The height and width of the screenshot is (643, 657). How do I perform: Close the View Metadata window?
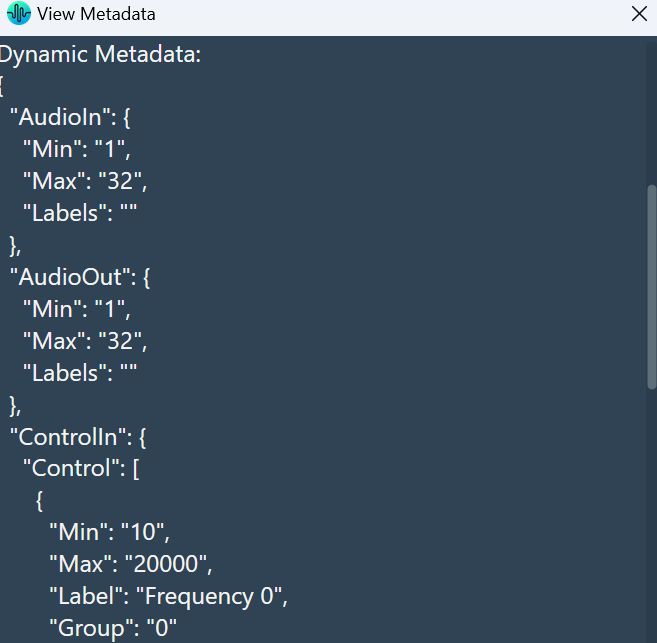point(639,14)
